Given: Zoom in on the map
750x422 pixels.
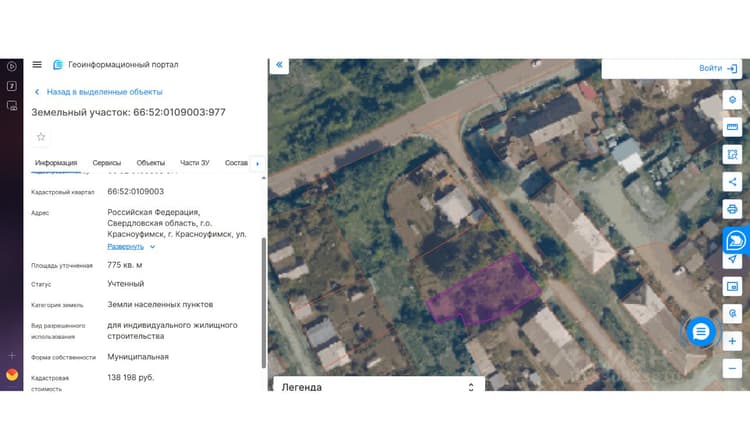Looking at the screenshot, I should pos(732,341).
